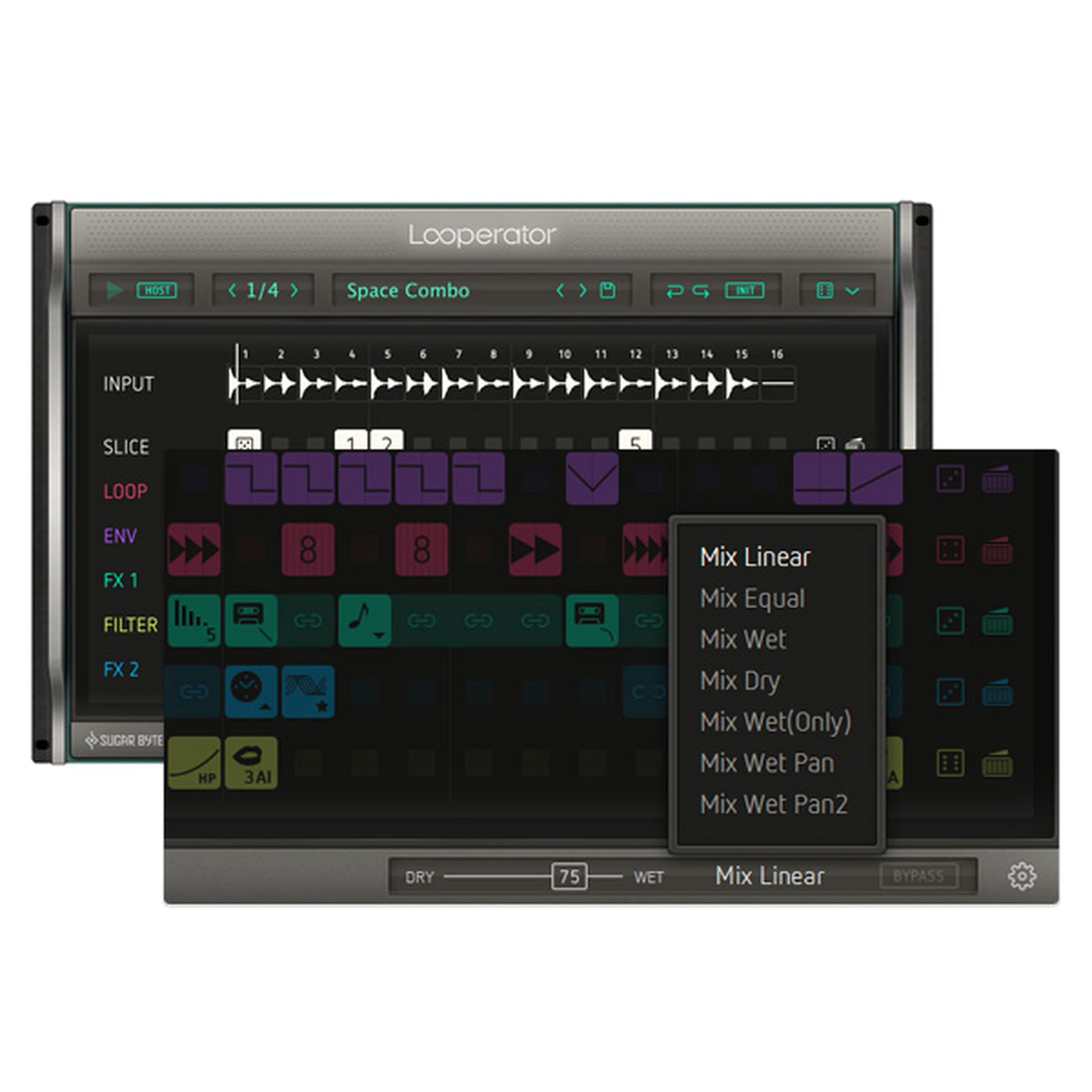Viewport: 1092px width, 1092px height.
Task: Clear the red row with its eraser icon
Action: tap(997, 549)
